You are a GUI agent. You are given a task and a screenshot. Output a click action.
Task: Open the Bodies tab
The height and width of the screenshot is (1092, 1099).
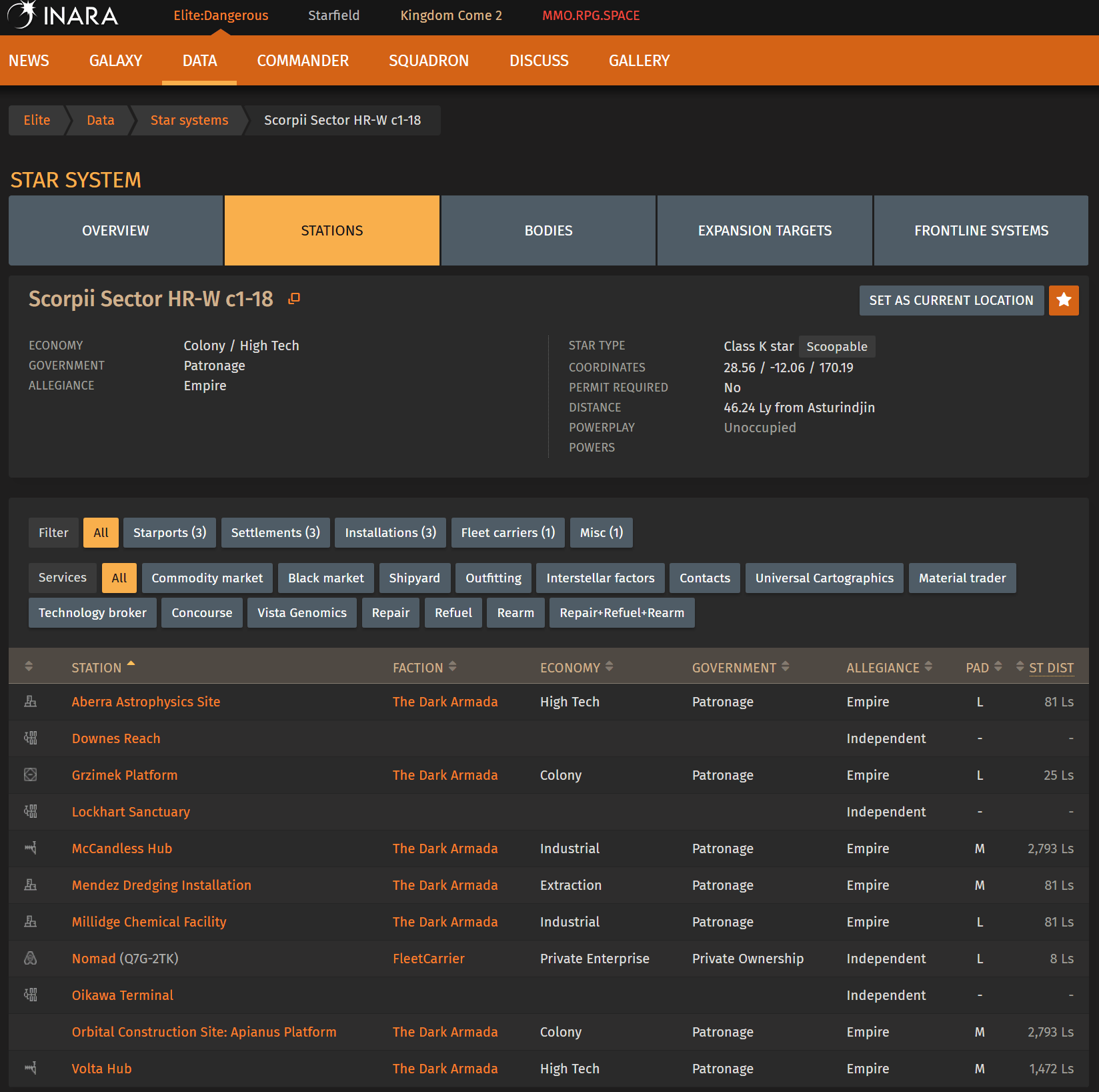(x=548, y=231)
